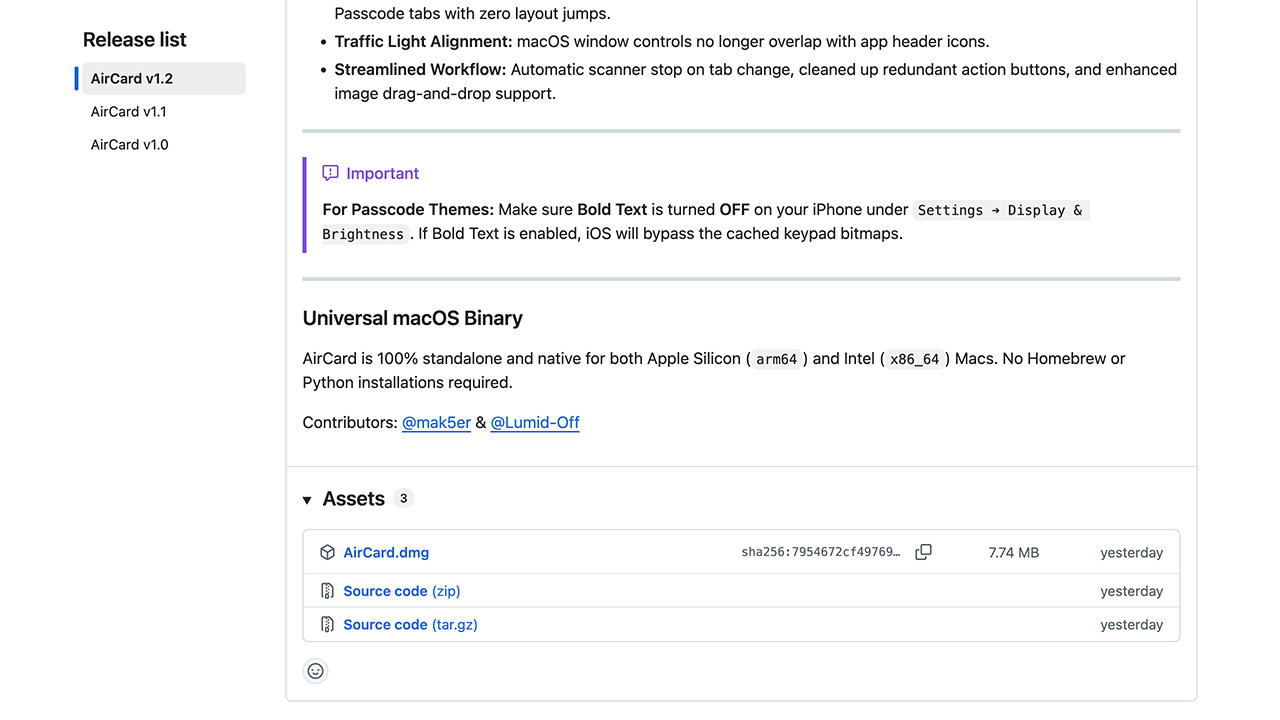Image resolution: width=1280 pixels, height=720 pixels.
Task: Click the AirCard.dmg package icon
Action: click(x=327, y=552)
